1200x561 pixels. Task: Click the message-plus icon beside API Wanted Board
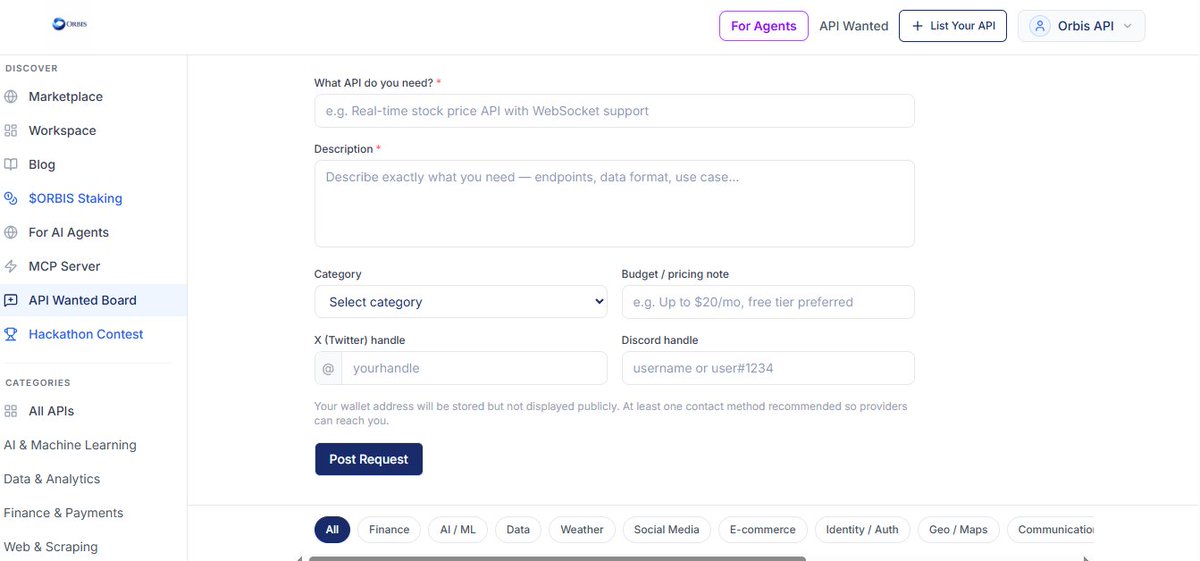(x=11, y=301)
